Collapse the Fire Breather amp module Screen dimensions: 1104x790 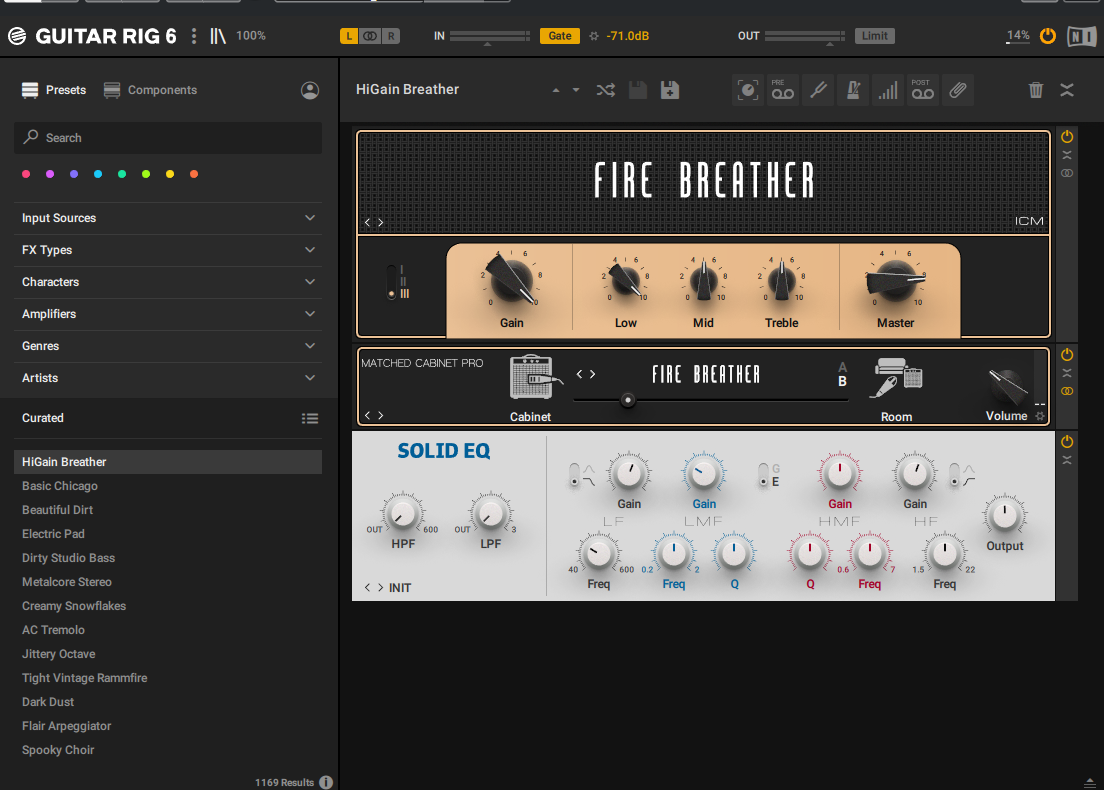pyautogui.click(x=1067, y=155)
